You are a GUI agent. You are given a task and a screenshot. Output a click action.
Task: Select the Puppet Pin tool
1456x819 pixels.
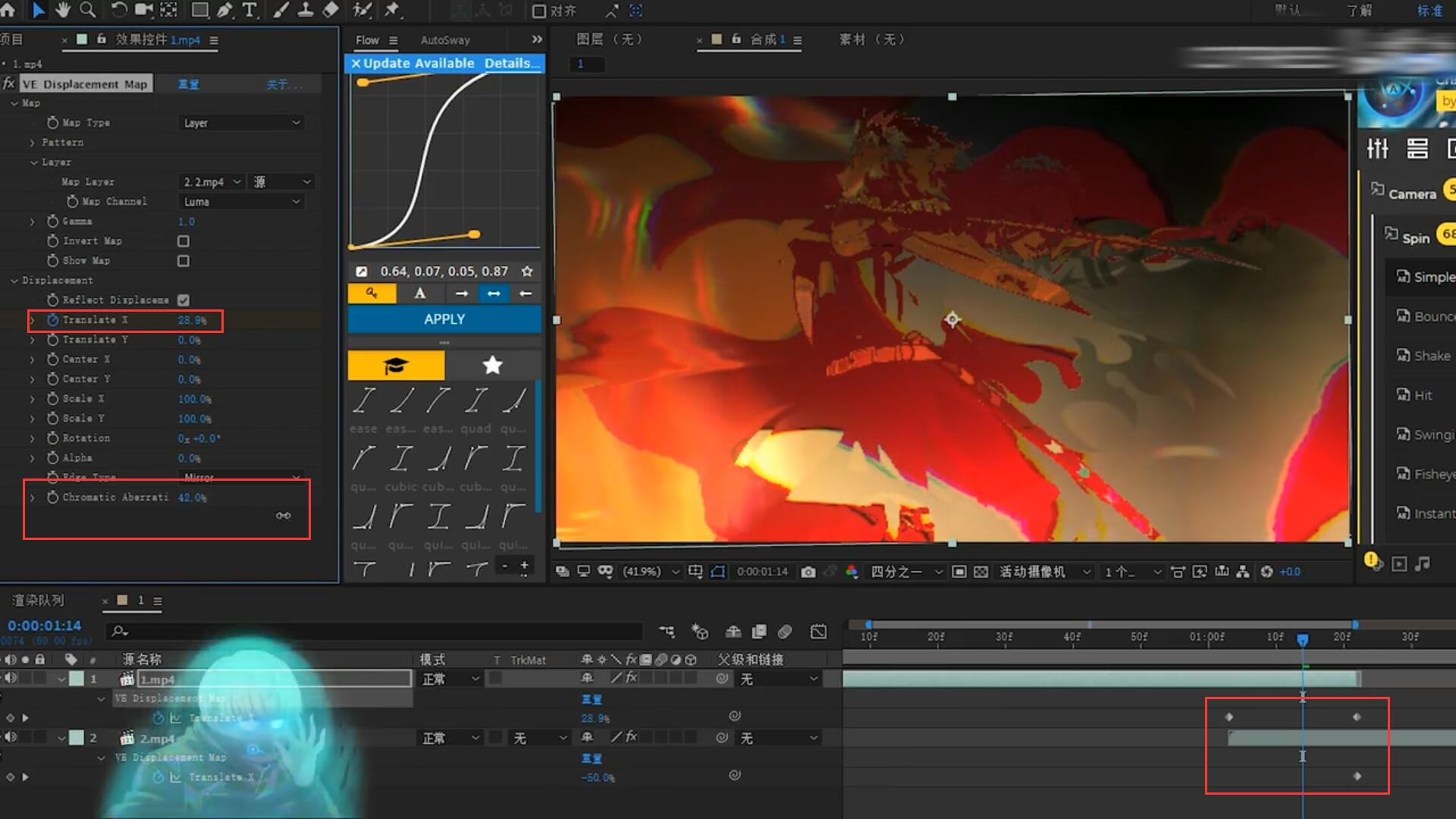[392, 10]
